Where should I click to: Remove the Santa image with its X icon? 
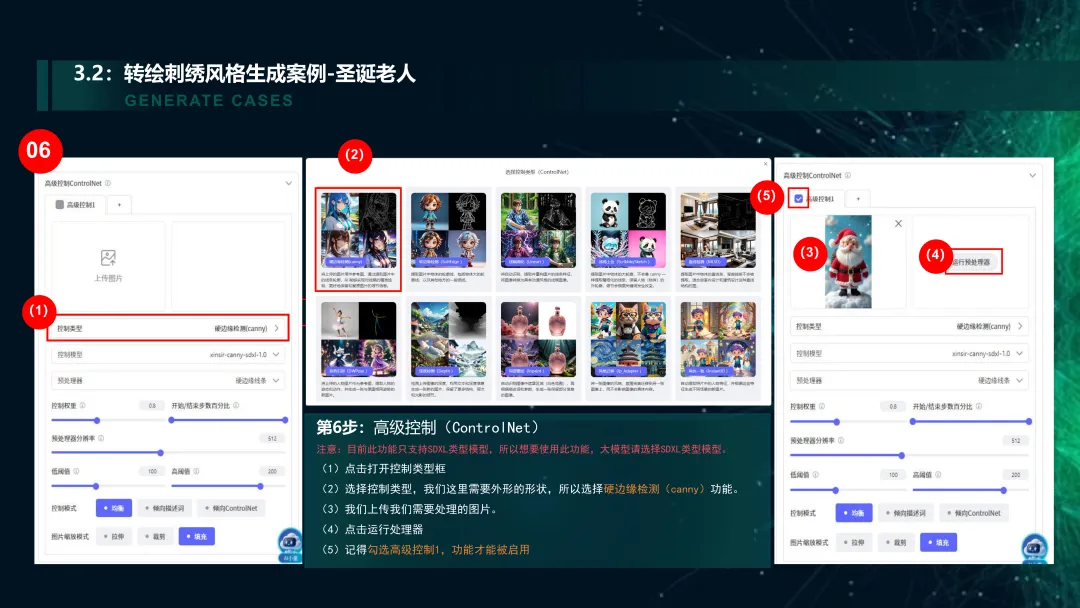[898, 224]
